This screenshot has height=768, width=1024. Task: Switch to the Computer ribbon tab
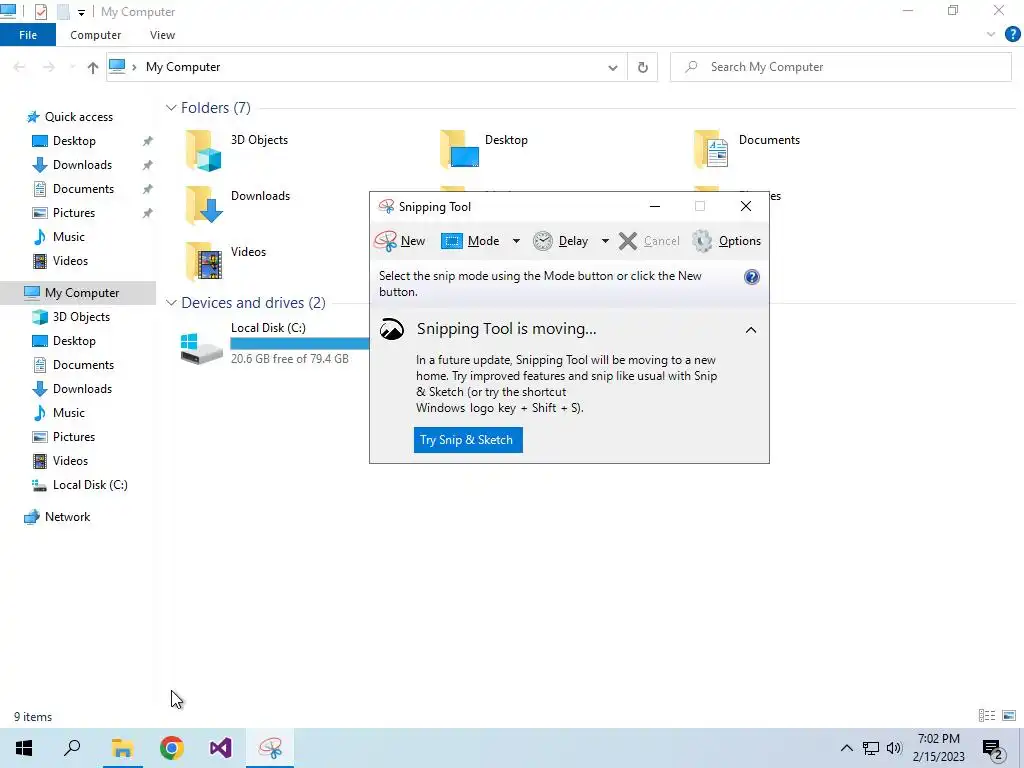95,35
